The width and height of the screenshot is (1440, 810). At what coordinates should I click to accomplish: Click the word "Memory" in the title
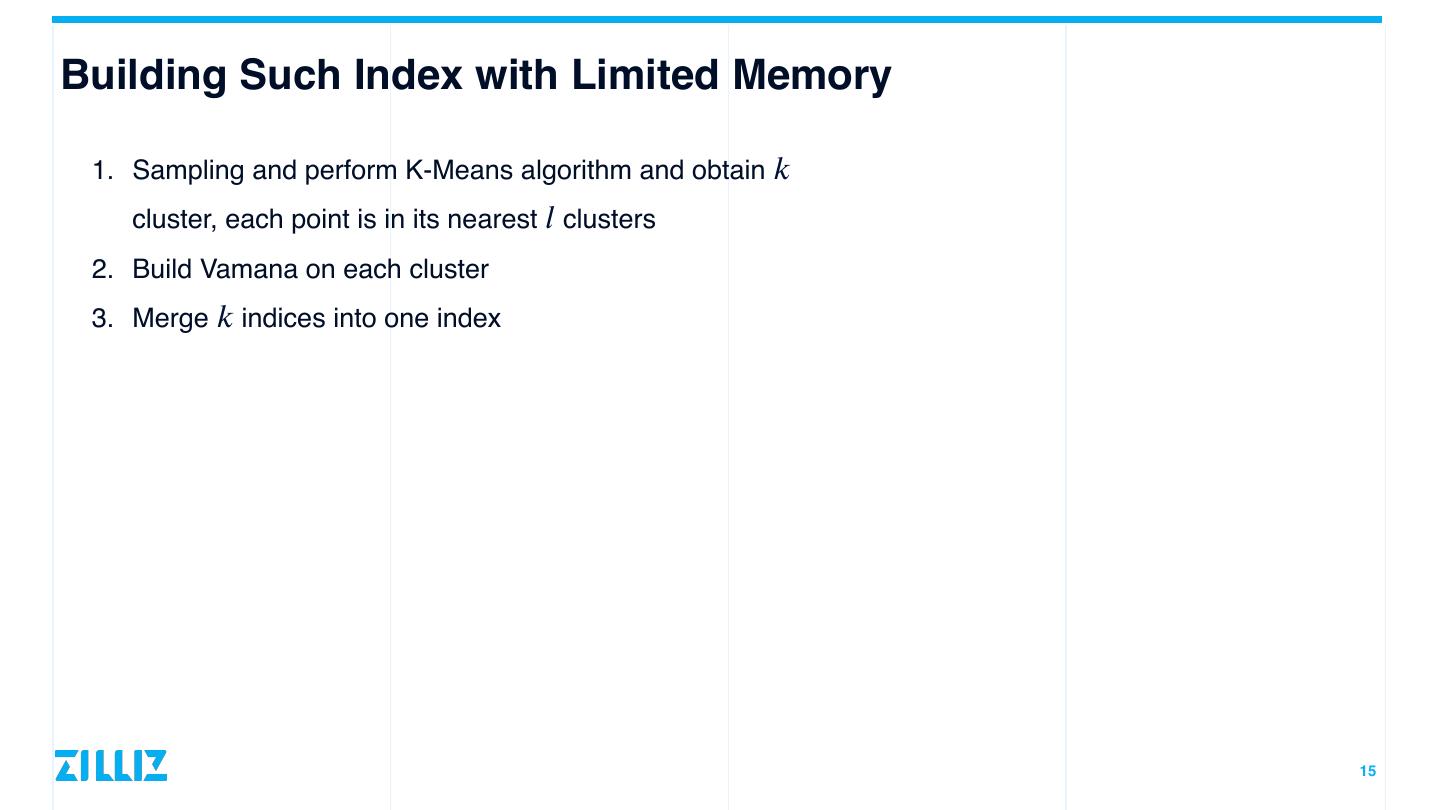point(811,76)
